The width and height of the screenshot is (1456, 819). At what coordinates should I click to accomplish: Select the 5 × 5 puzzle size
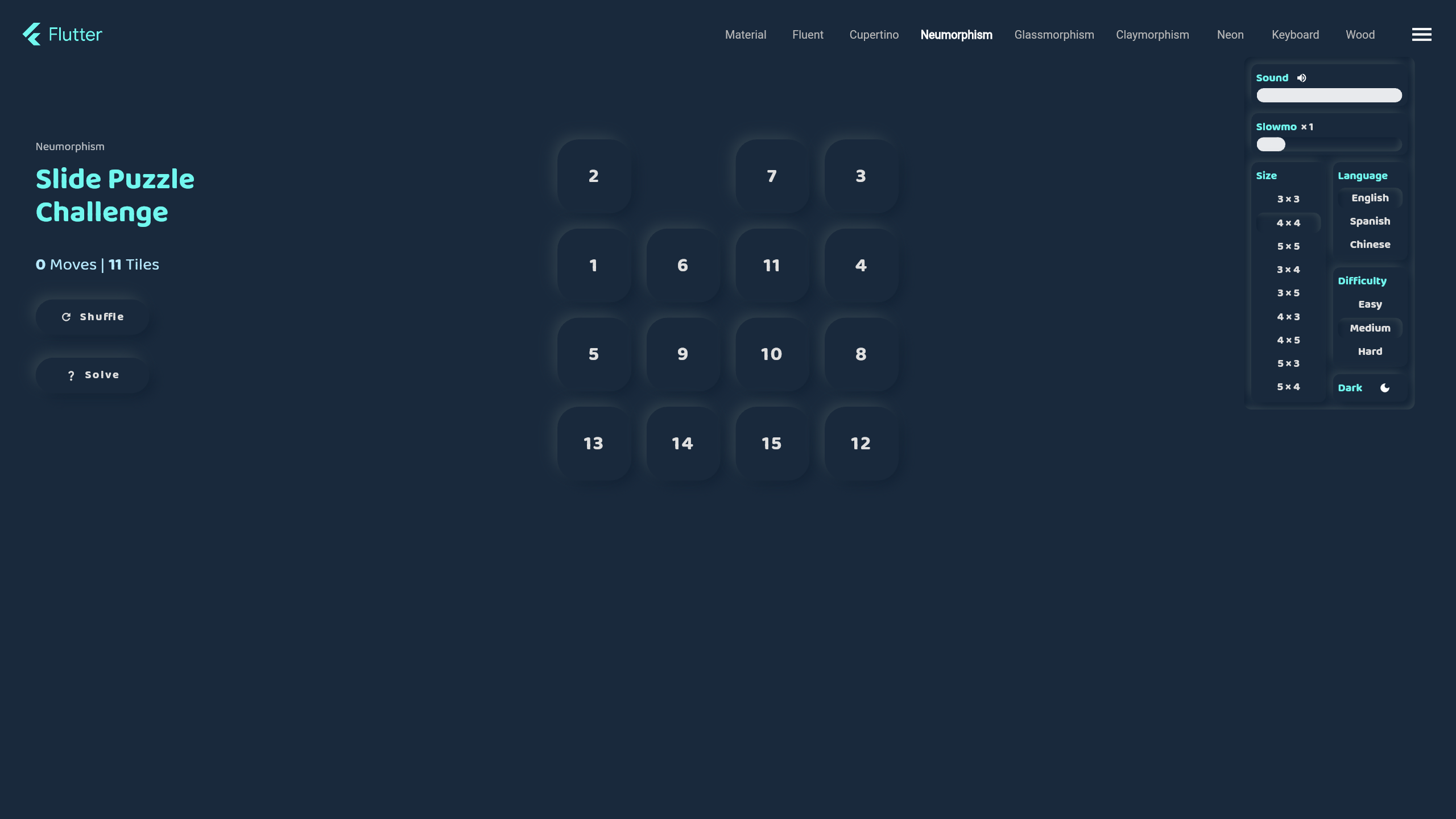coord(1288,246)
